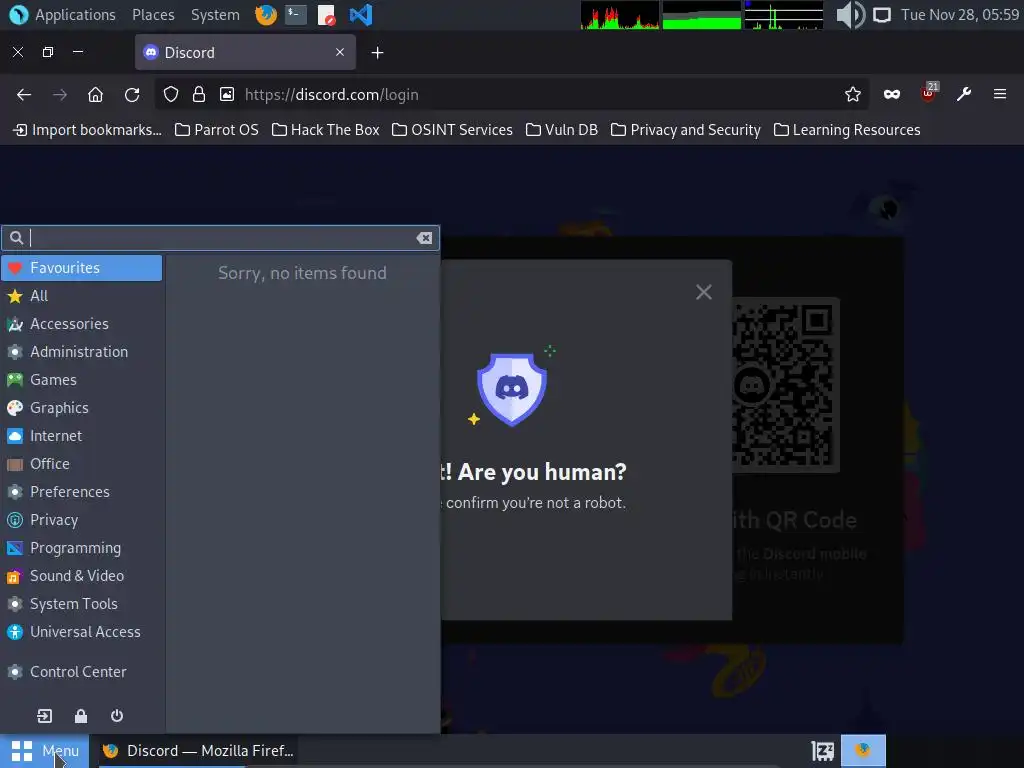Click the wrench tools icon
This screenshot has height=768, width=1024.
[964, 95]
